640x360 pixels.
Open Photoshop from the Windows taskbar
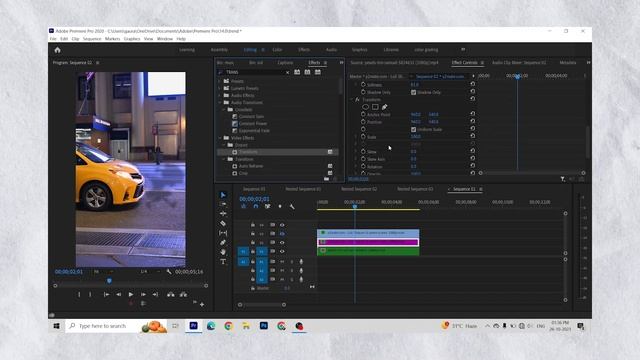pyautogui.click(x=264, y=326)
